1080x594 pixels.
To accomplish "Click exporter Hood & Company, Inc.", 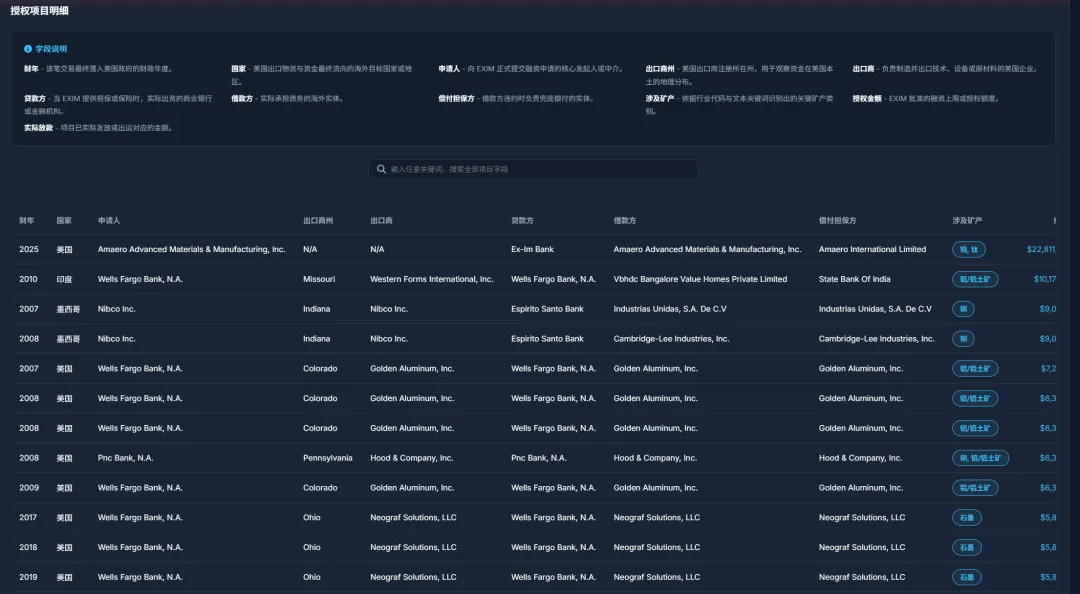I will pos(411,458).
